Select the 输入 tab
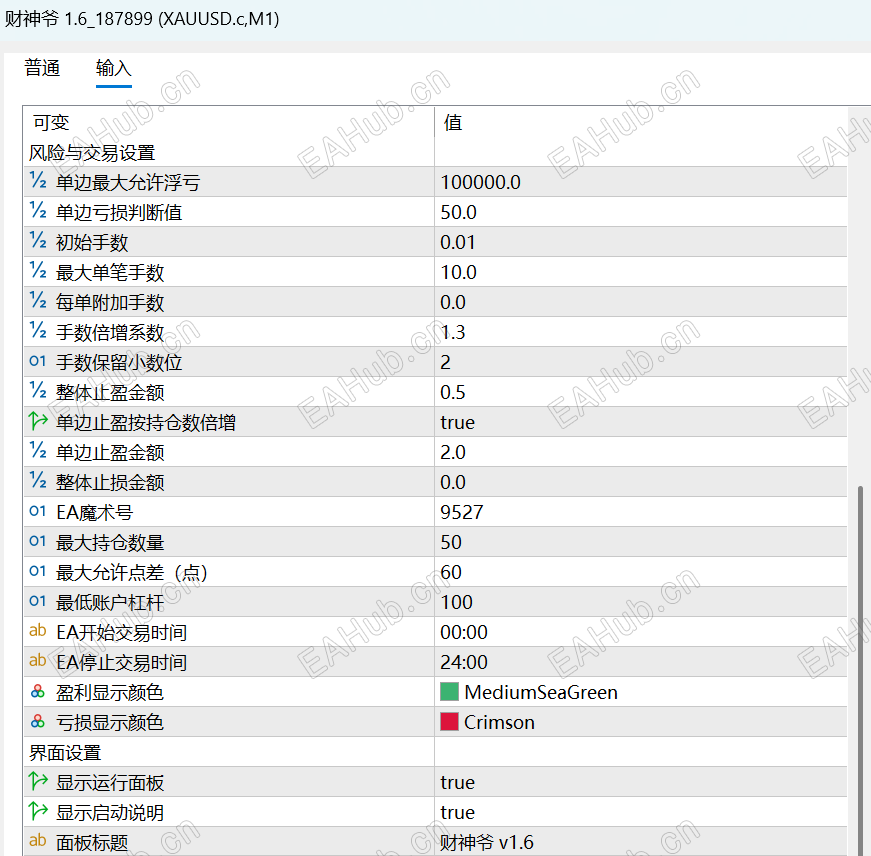Image resolution: width=871 pixels, height=856 pixels. coord(113,68)
